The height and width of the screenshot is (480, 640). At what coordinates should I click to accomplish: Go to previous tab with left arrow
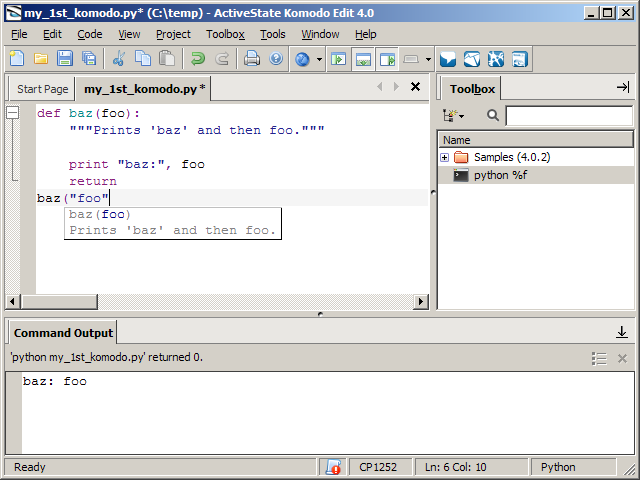point(380,87)
